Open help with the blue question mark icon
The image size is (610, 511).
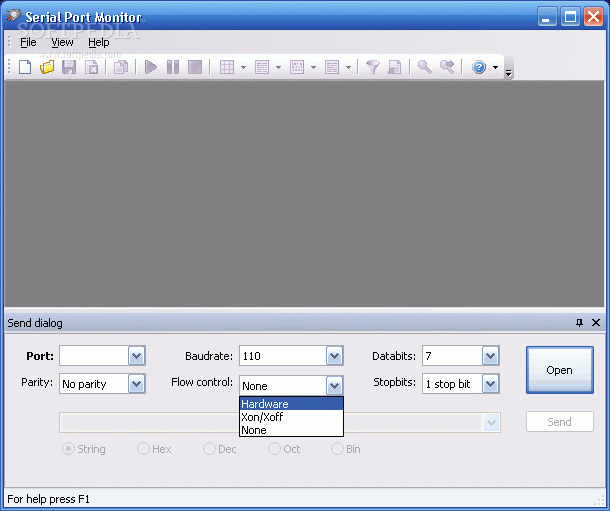479,67
